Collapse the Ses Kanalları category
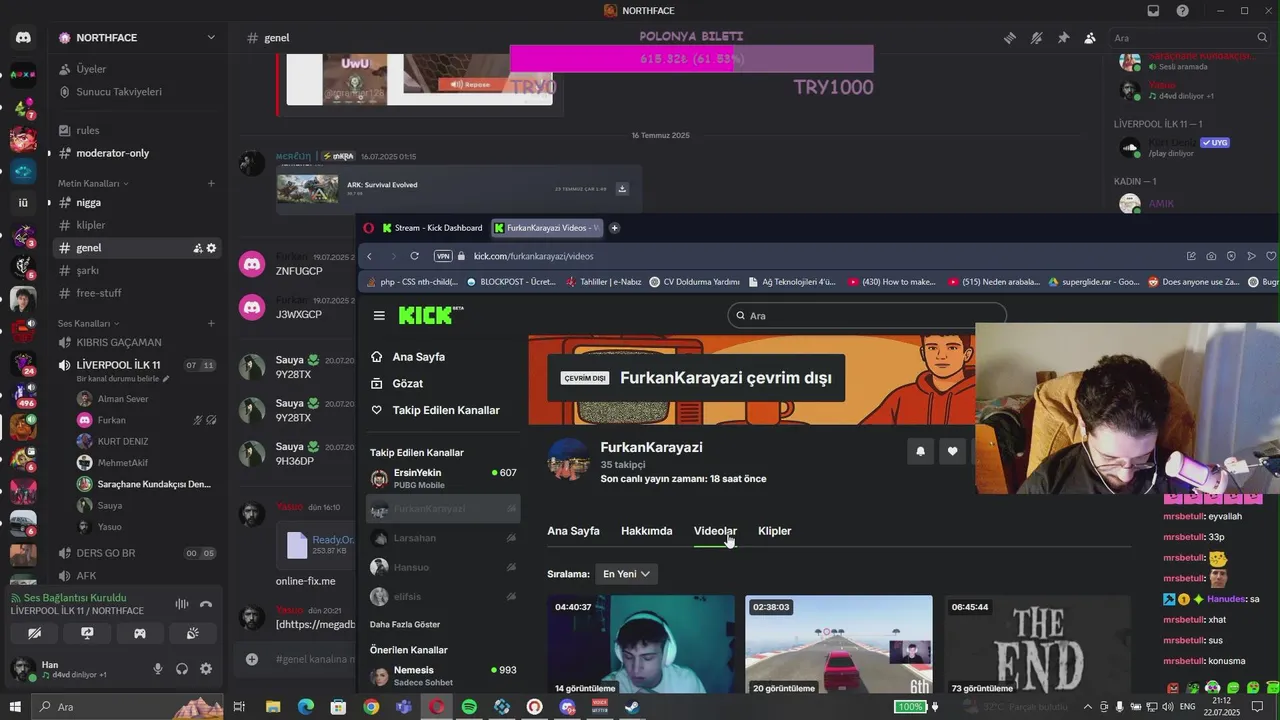Viewport: 1280px width, 720px height. pos(88,324)
